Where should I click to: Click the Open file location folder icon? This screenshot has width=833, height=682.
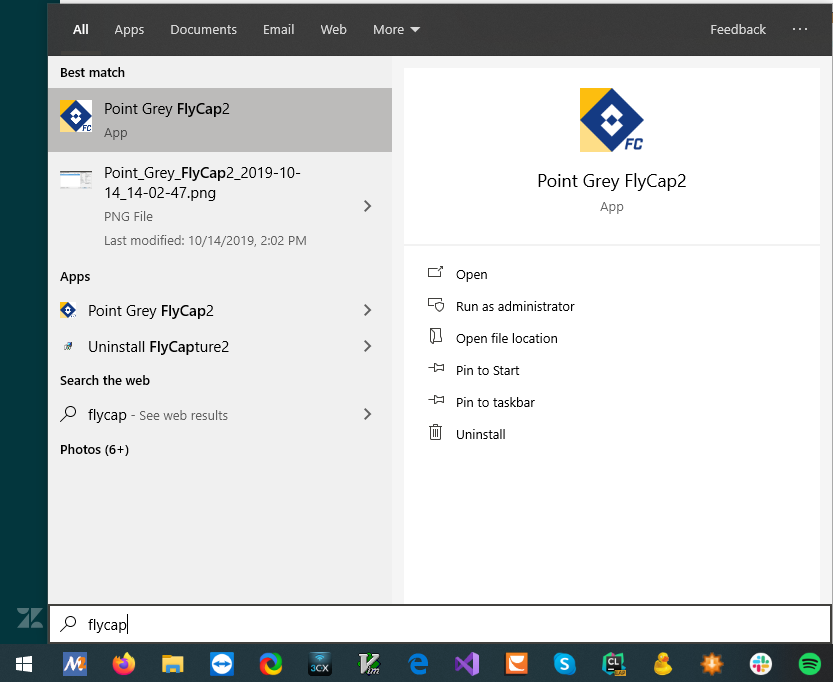(436, 336)
